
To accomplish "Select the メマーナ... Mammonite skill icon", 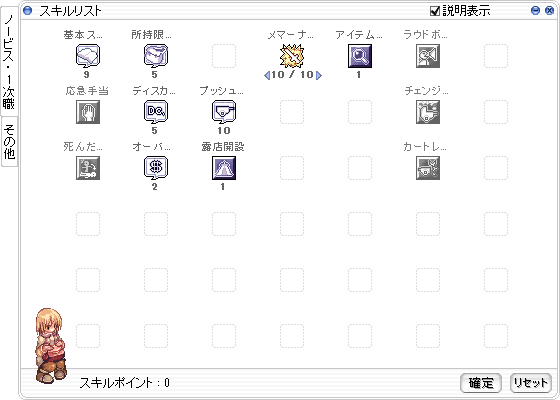I will coord(292,56).
